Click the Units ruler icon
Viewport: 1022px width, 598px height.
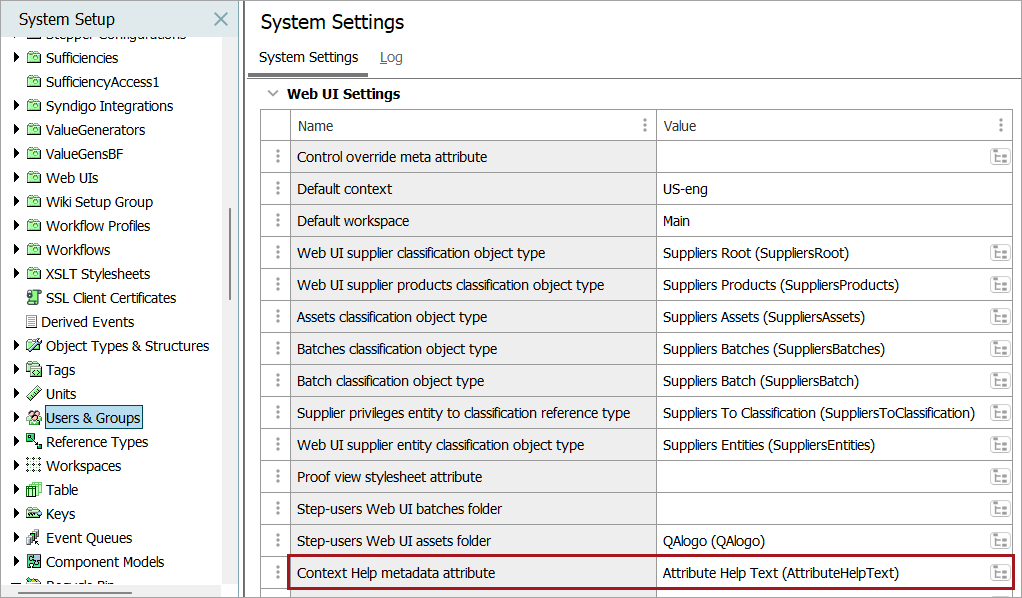34,394
